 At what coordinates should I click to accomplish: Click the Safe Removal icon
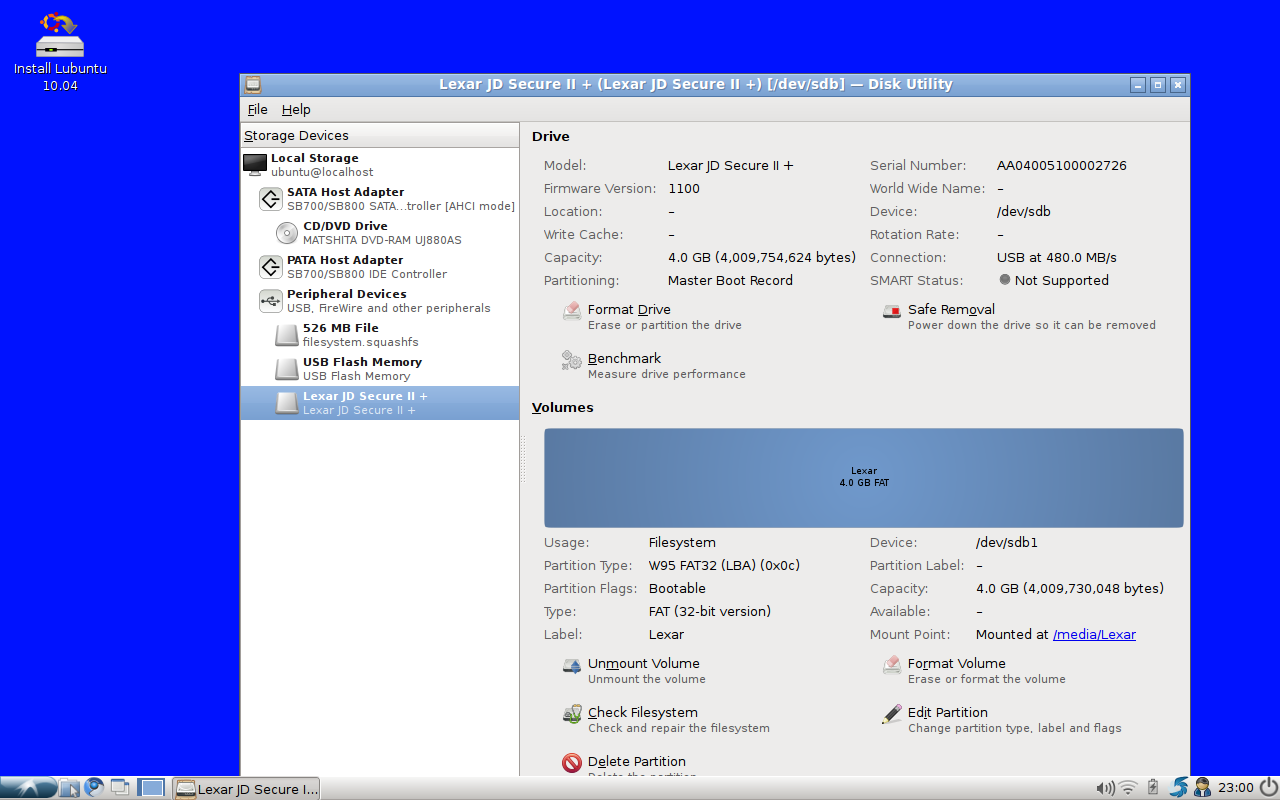tap(892, 311)
